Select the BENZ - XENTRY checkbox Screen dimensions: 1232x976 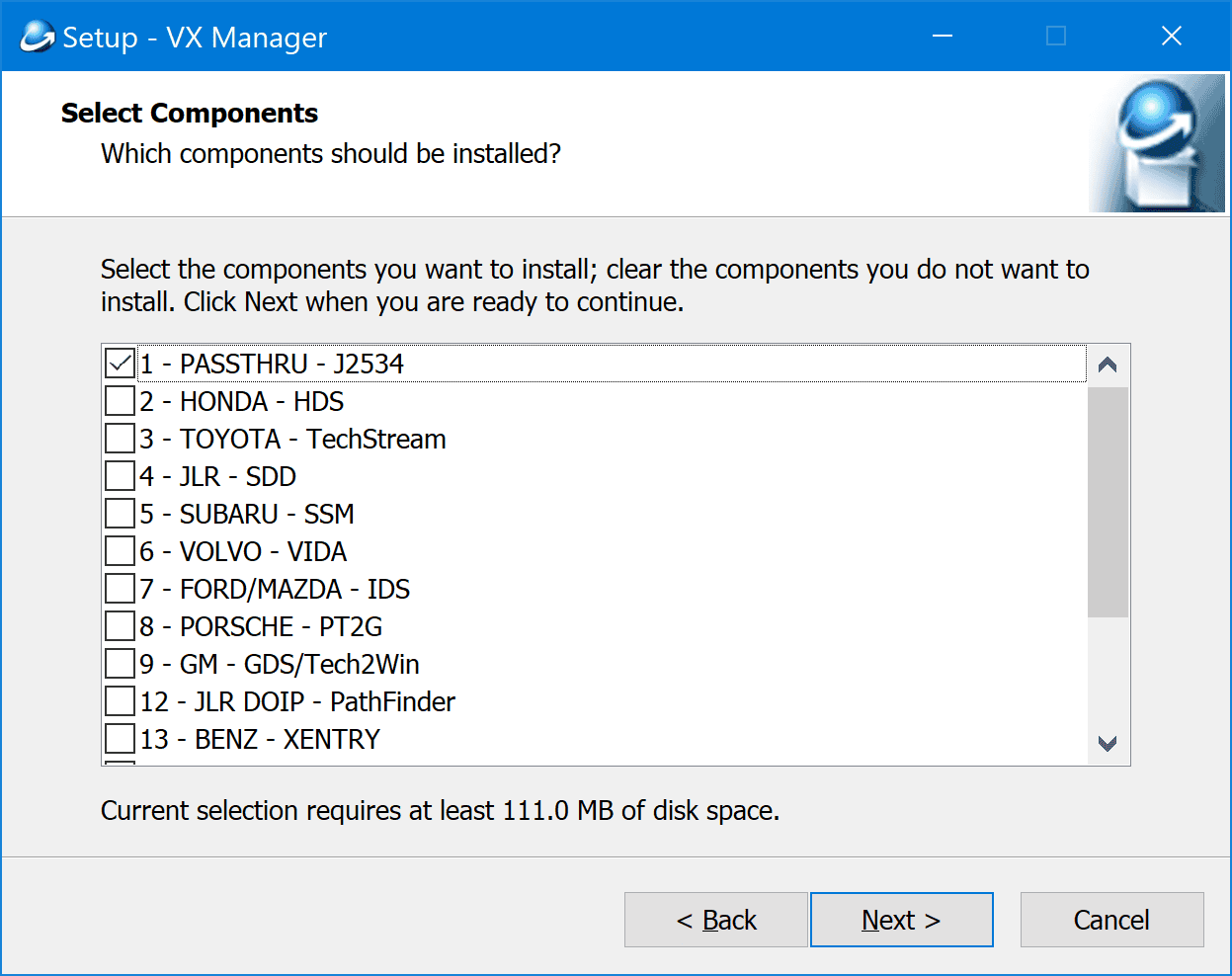pos(120,739)
